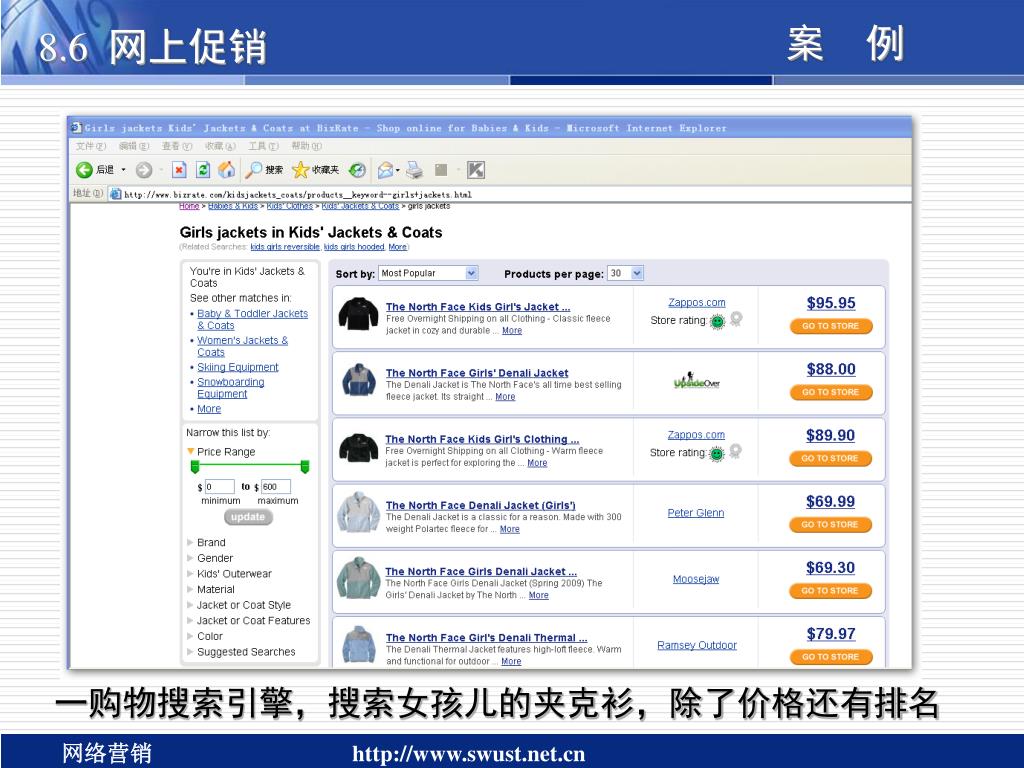Click GO TO STORE for $79.97 jacket
This screenshot has width=1024, height=768.
coord(831,656)
